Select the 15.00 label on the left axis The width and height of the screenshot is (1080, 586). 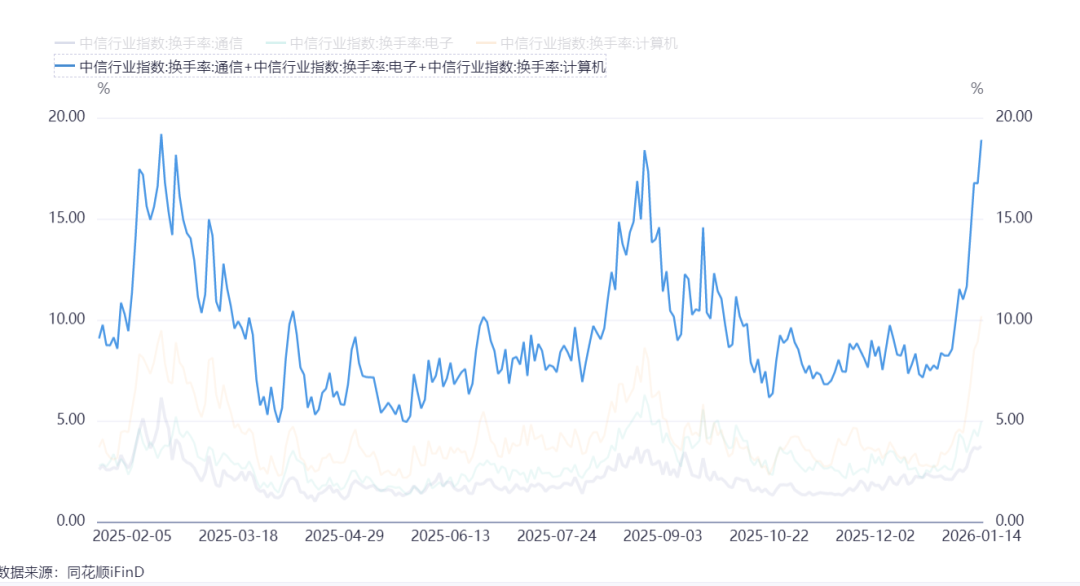67,218
